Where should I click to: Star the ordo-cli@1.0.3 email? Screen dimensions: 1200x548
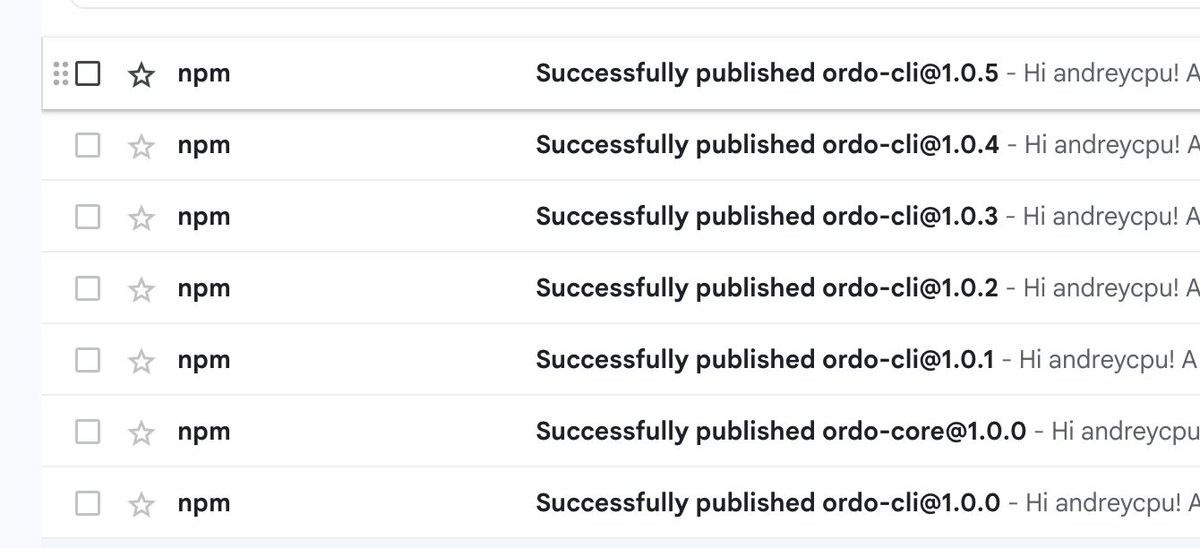click(x=142, y=217)
